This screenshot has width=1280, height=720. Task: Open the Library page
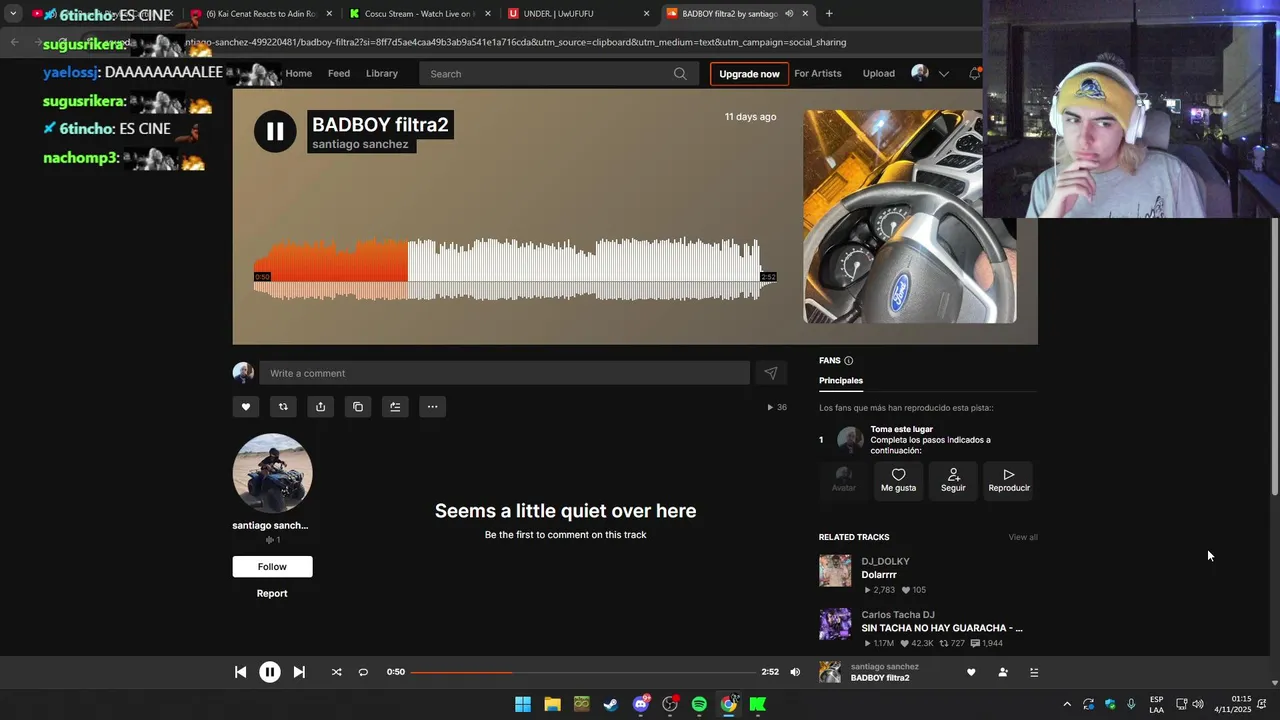(x=382, y=73)
